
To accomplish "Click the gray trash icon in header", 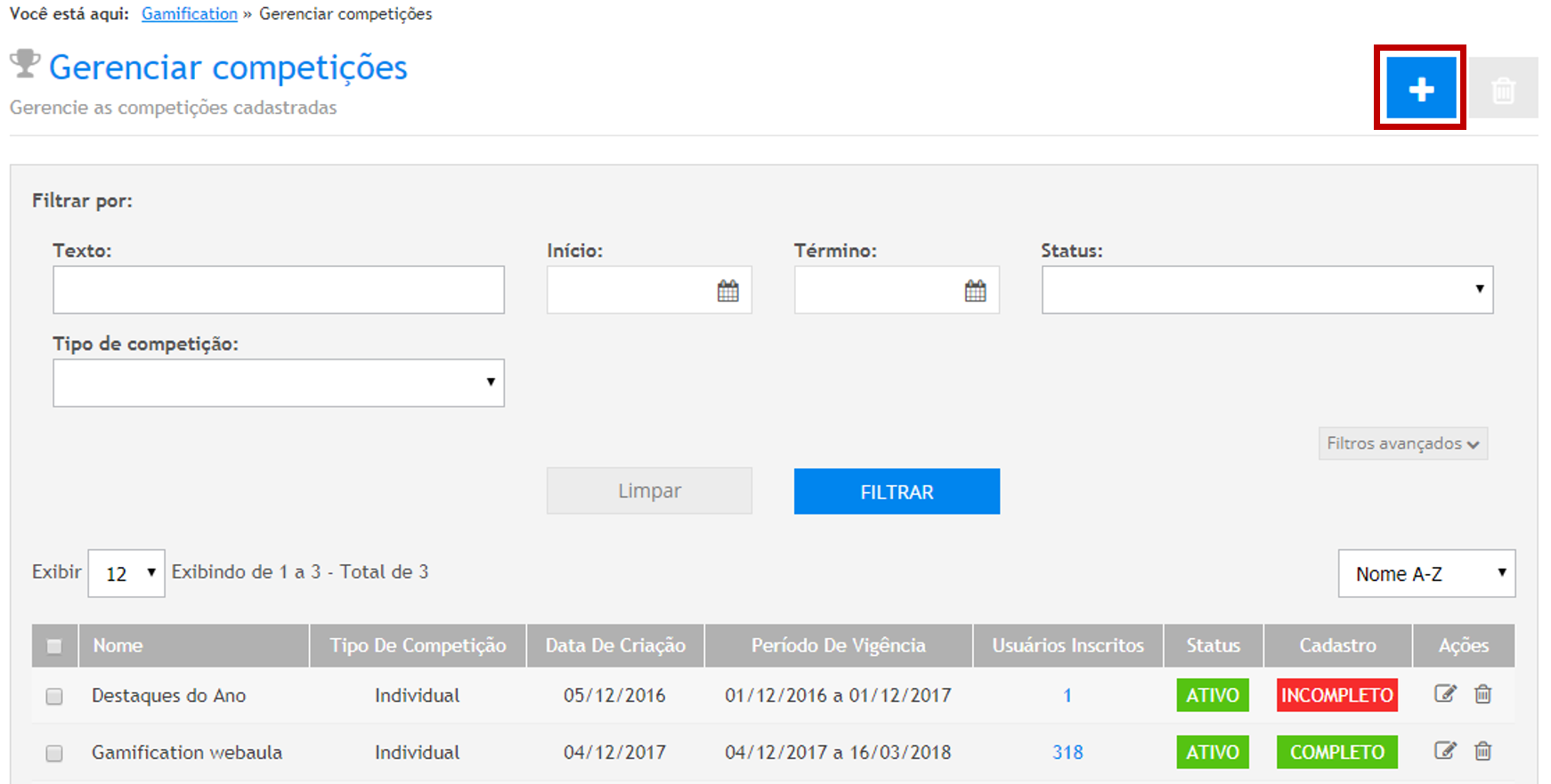I will (x=1503, y=89).
